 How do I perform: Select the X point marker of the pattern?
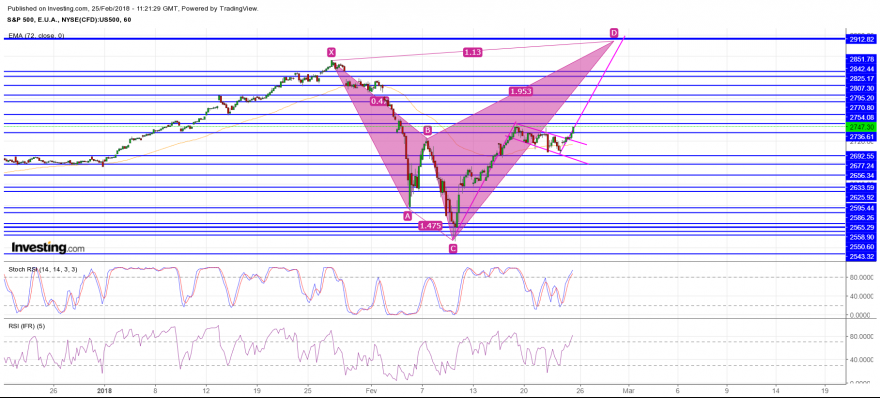[332, 52]
